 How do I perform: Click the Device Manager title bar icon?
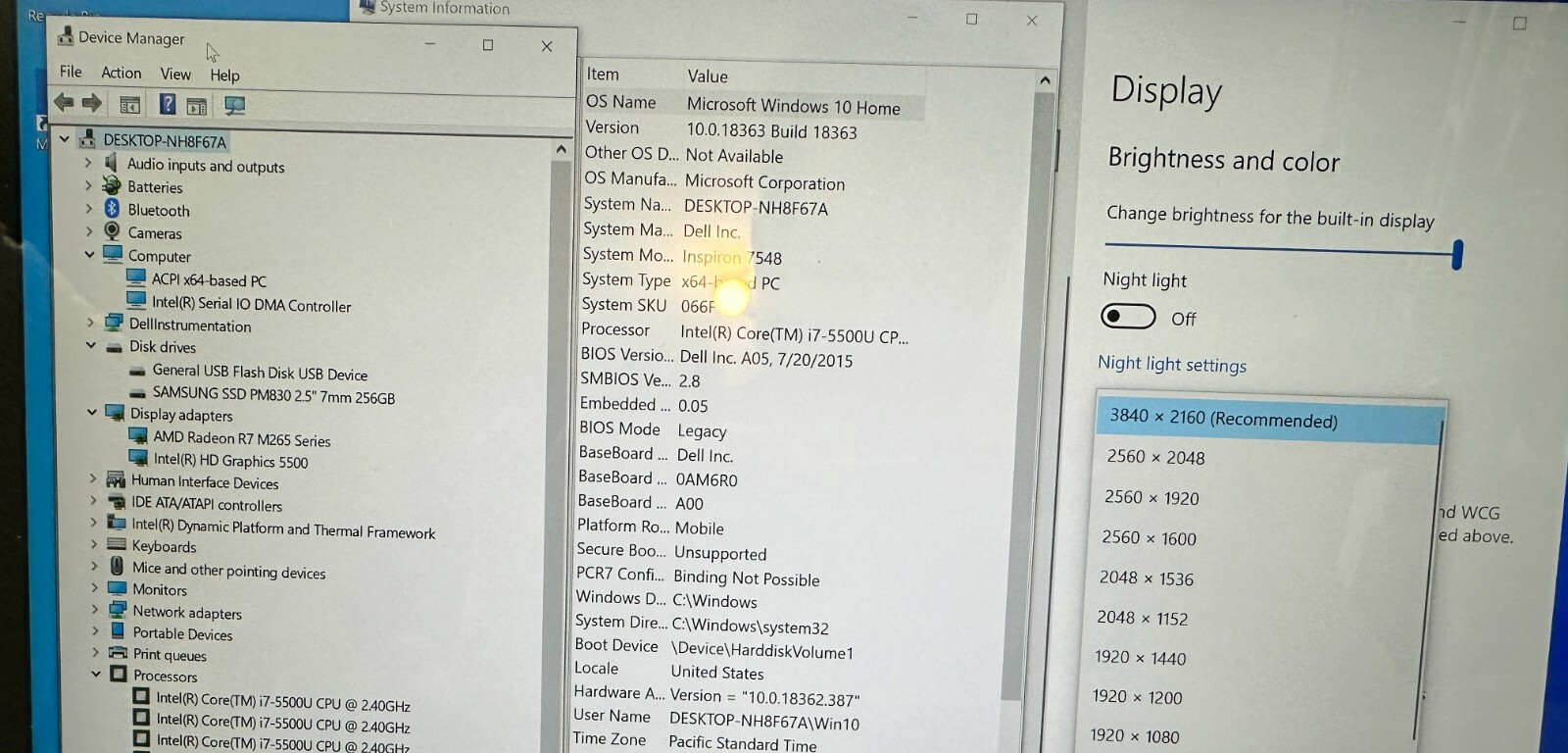(x=66, y=36)
